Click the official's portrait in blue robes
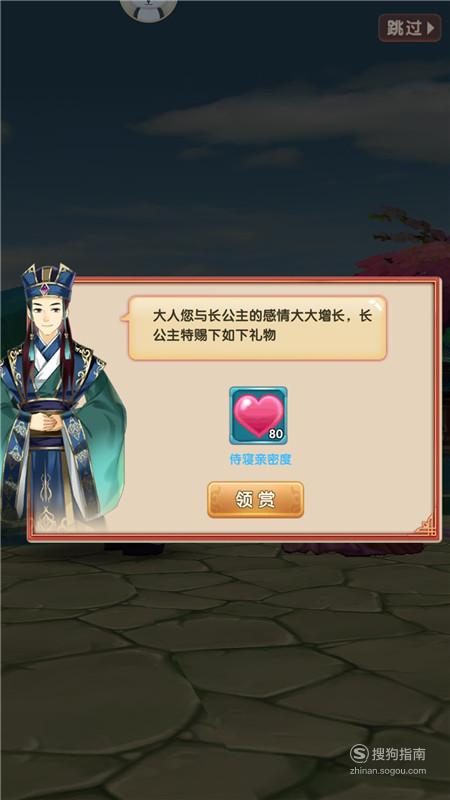This screenshot has height=800, width=450. coord(60,398)
